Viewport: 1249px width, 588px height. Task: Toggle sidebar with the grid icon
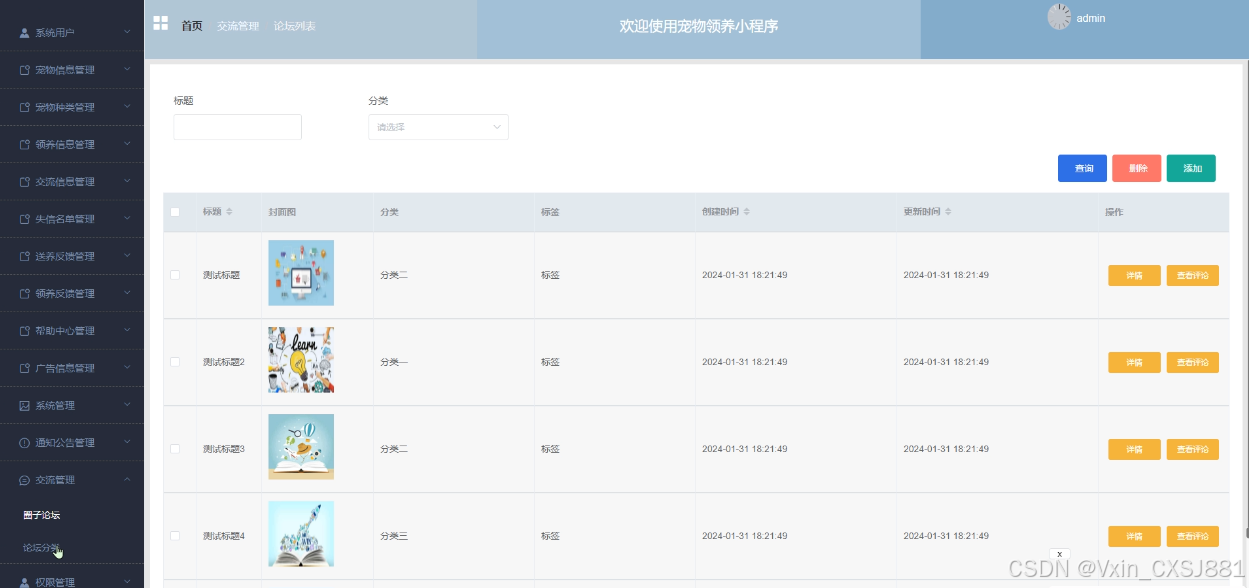point(160,23)
